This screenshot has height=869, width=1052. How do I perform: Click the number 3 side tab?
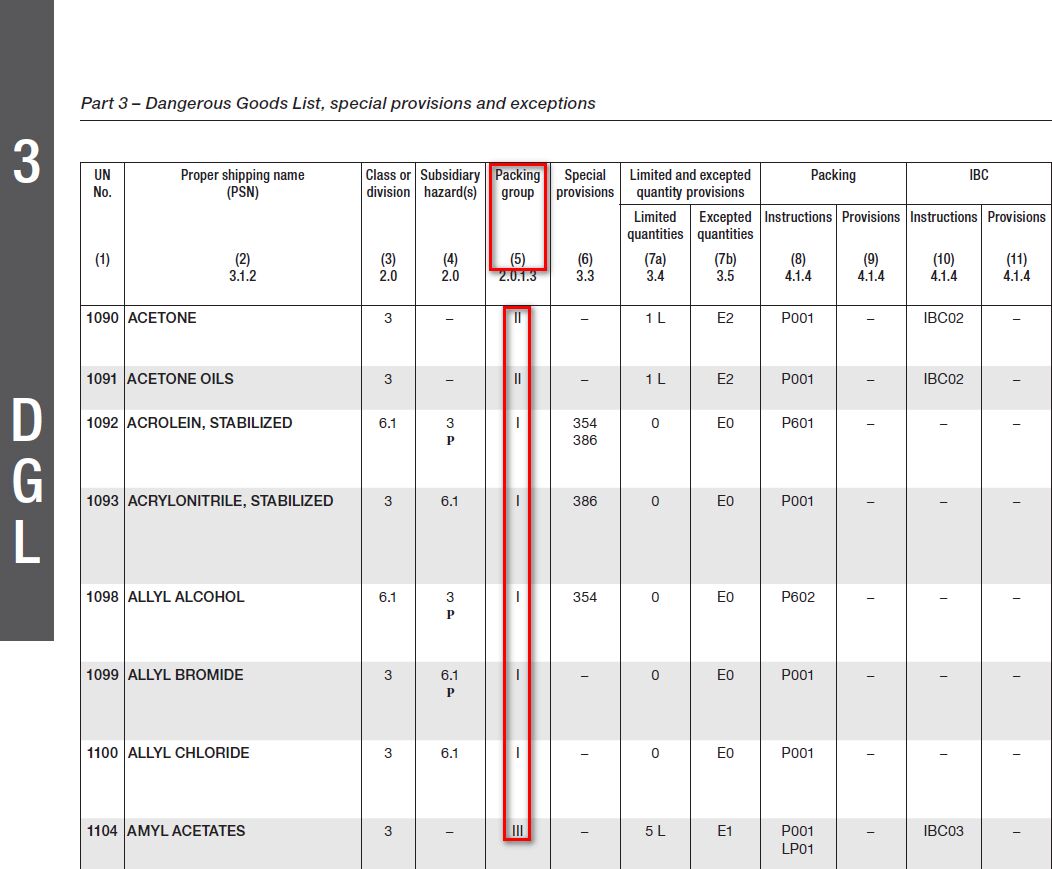tap(26, 163)
